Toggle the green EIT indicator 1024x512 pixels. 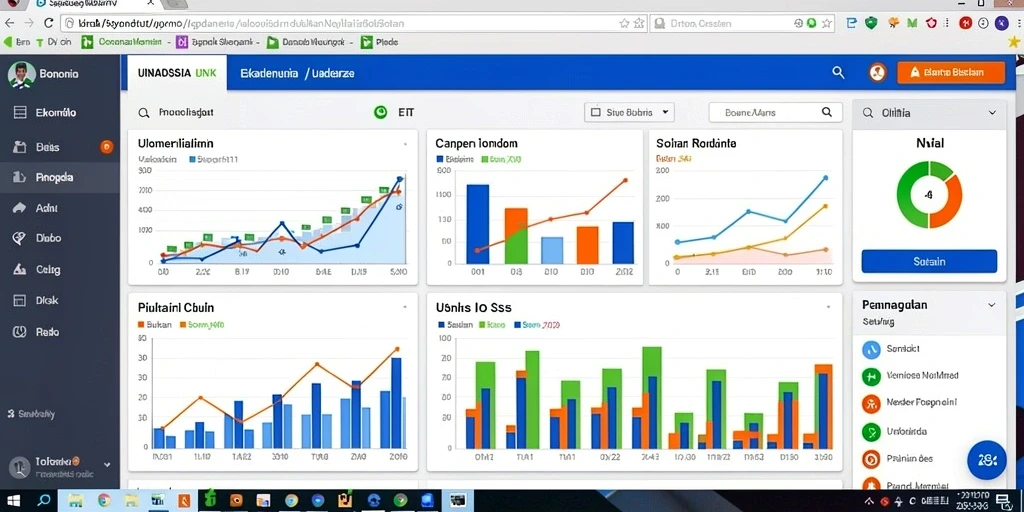380,112
